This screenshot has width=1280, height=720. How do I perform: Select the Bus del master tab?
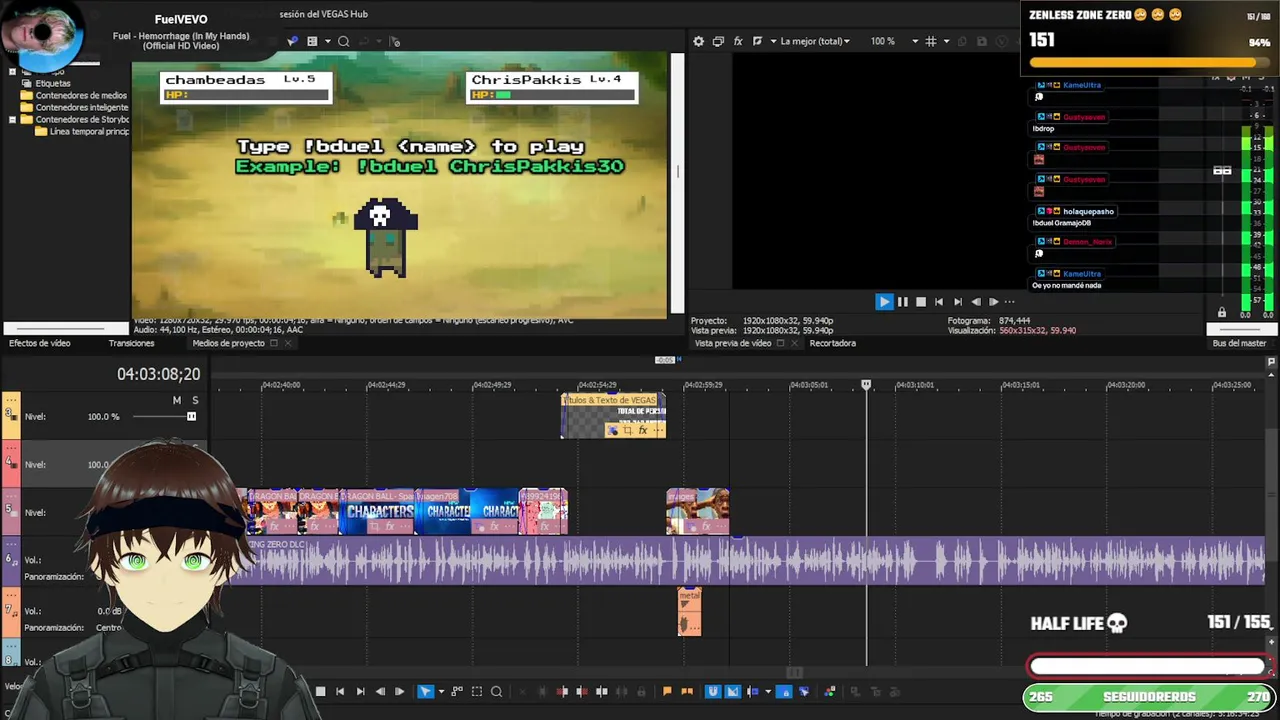1239,343
